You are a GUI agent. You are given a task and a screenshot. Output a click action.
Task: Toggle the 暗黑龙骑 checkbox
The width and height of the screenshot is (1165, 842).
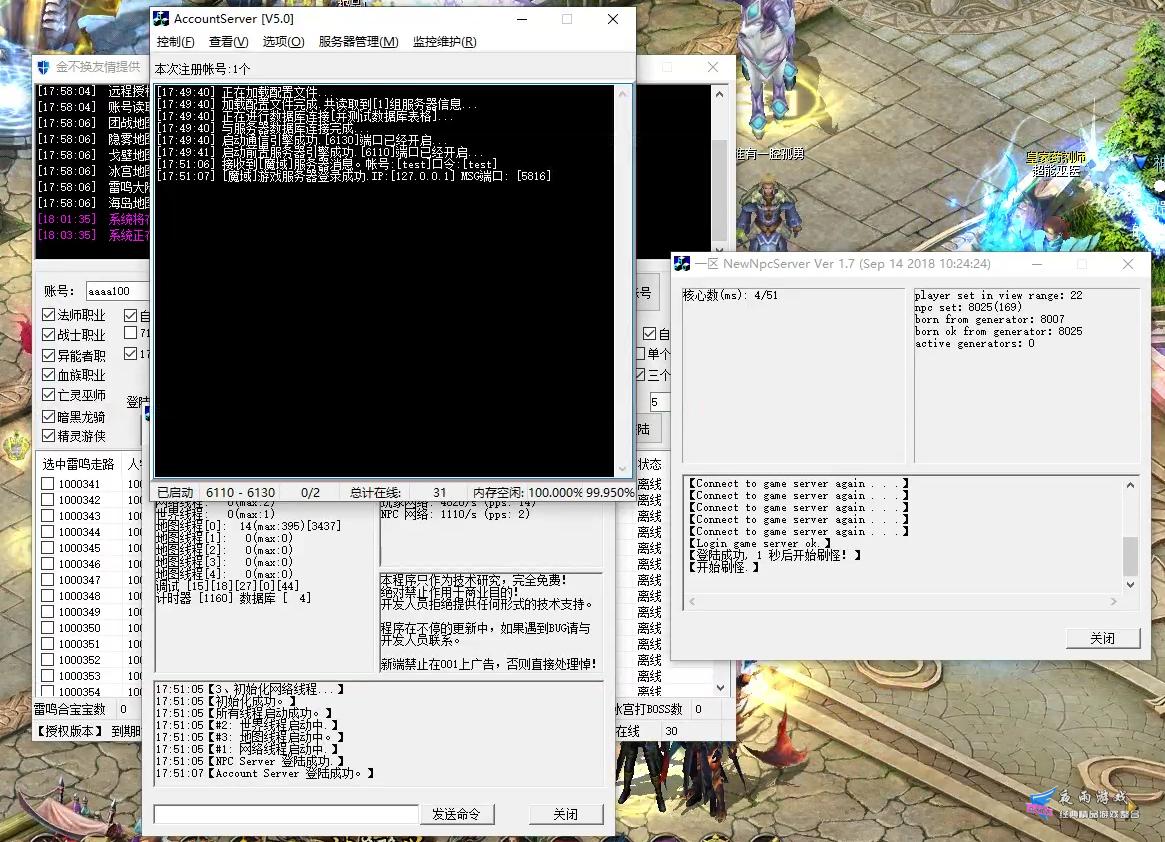click(x=49, y=416)
